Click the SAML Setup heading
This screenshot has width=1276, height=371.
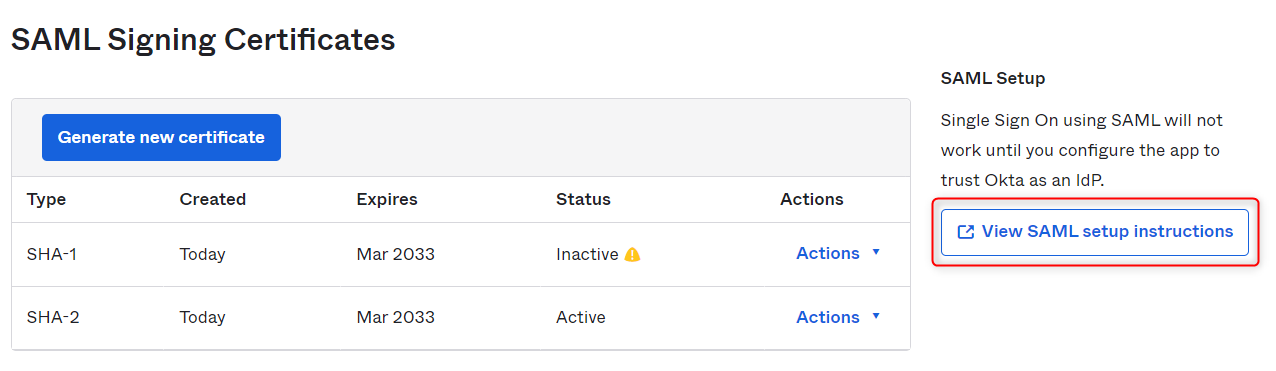click(x=993, y=78)
